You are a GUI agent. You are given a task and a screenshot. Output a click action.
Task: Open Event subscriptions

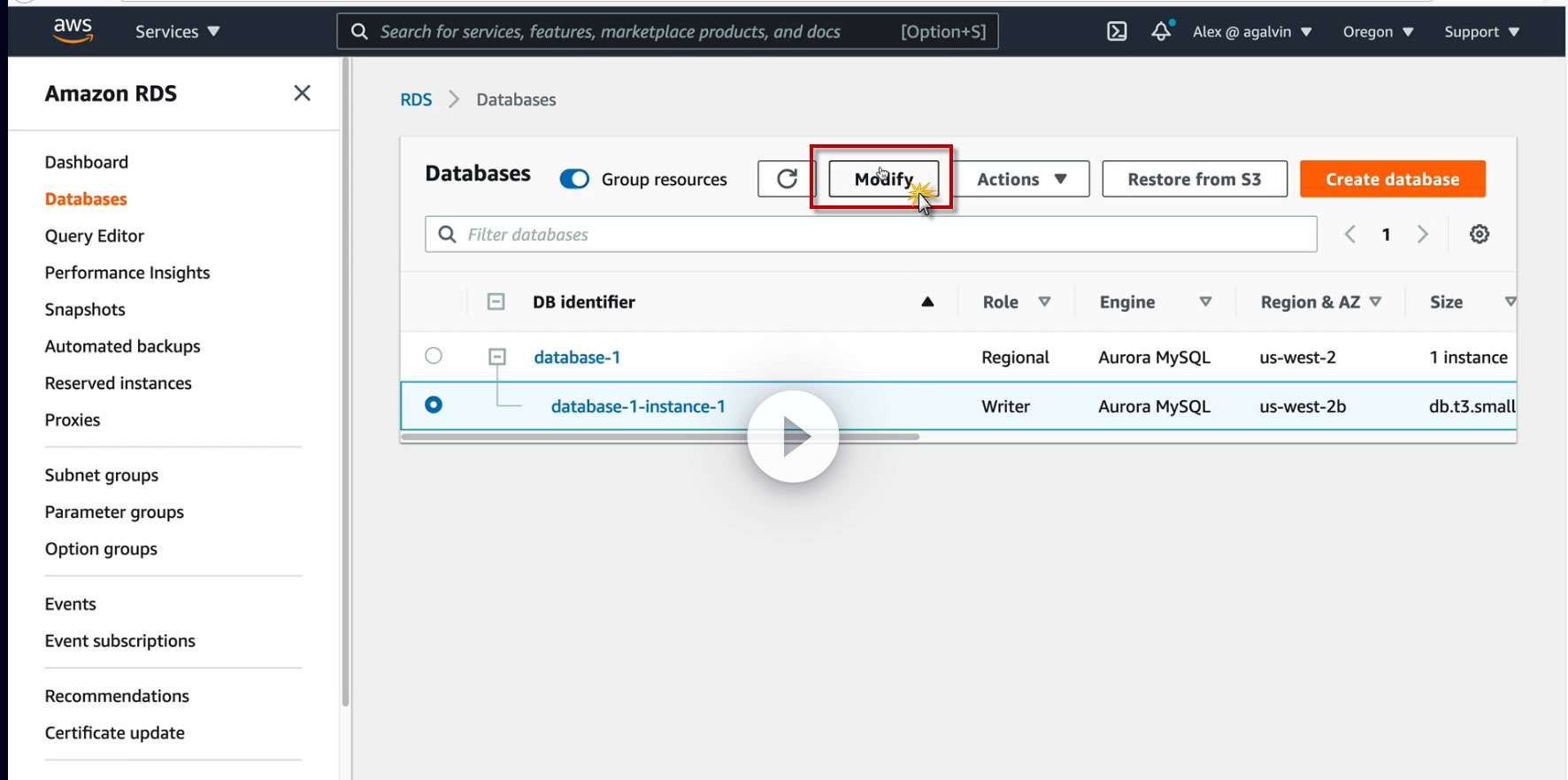120,641
